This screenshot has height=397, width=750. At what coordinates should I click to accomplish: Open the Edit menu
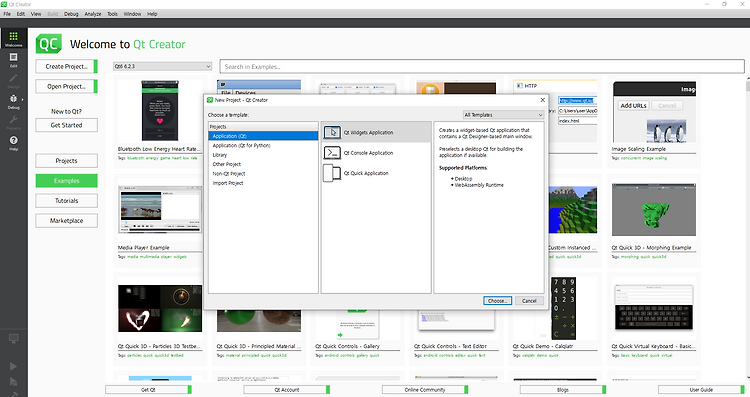[x=21, y=14]
